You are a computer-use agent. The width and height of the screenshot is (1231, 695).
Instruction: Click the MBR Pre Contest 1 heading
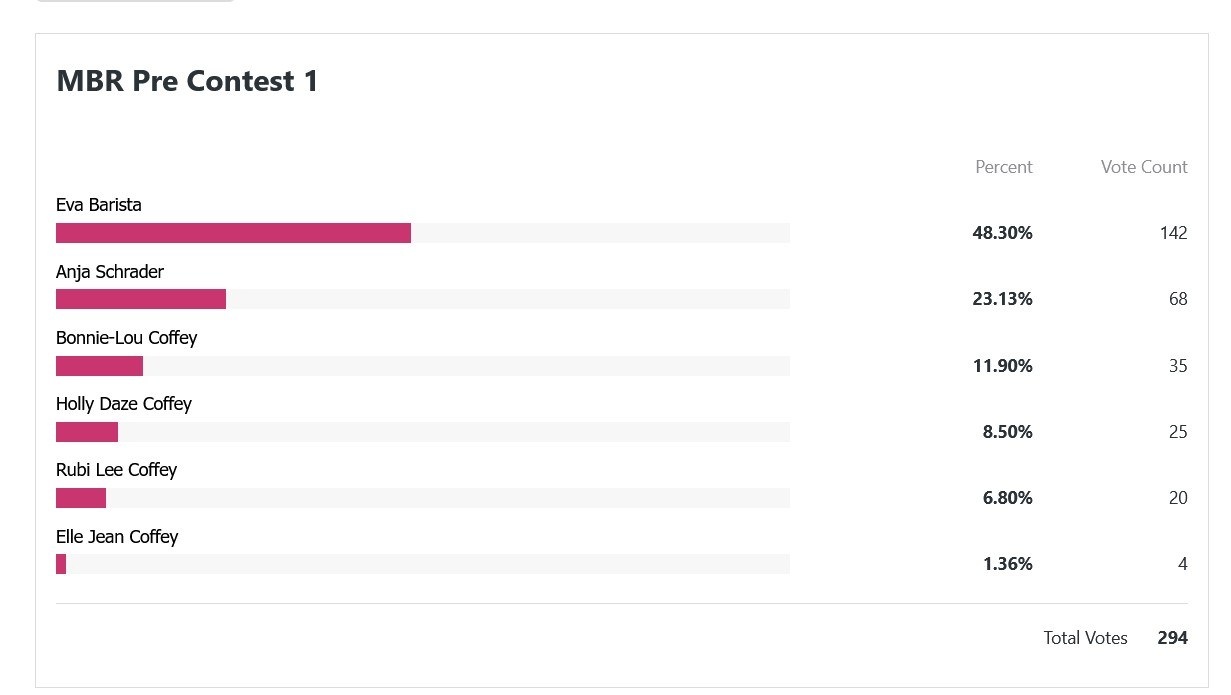tap(187, 81)
